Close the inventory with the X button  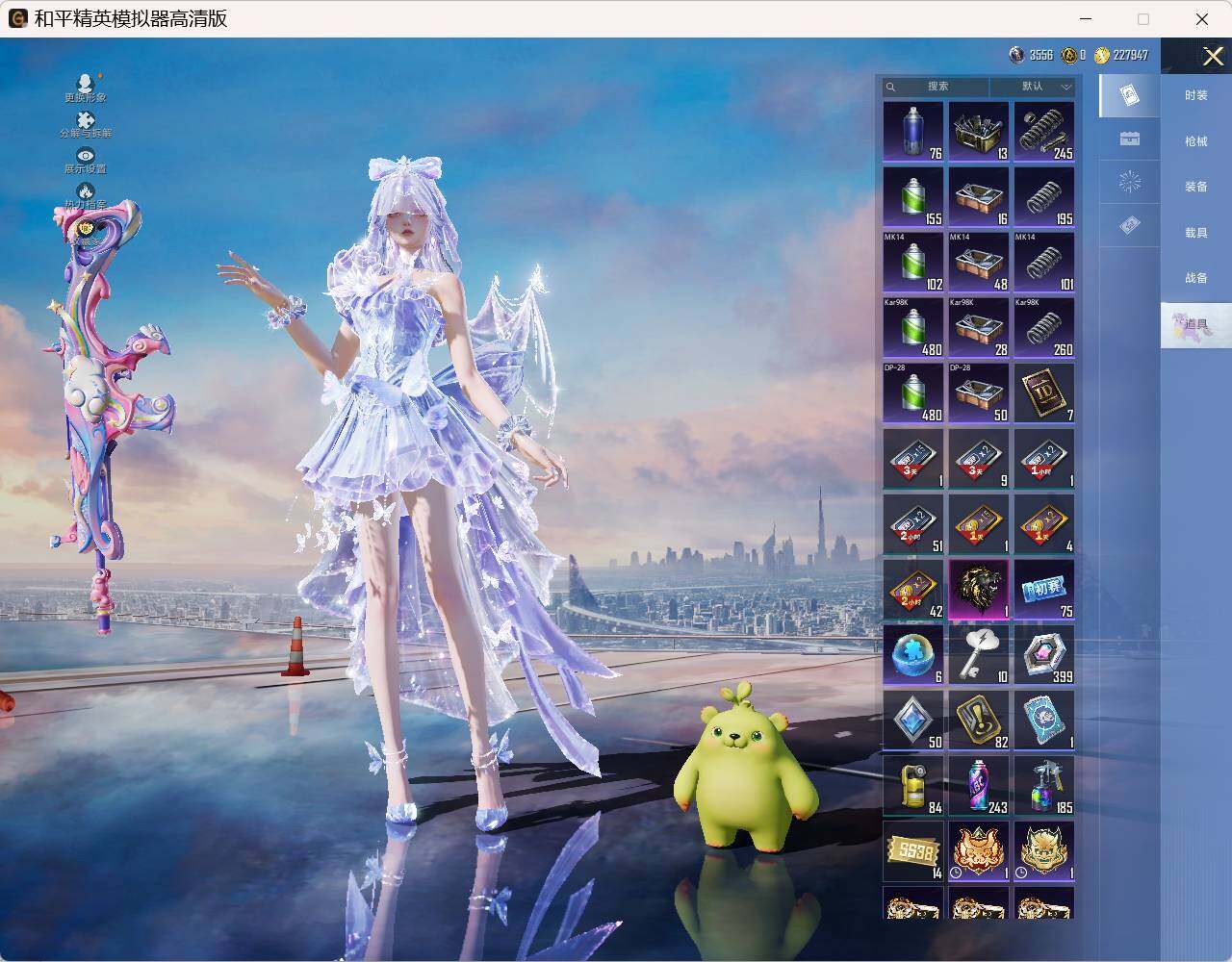1213,57
